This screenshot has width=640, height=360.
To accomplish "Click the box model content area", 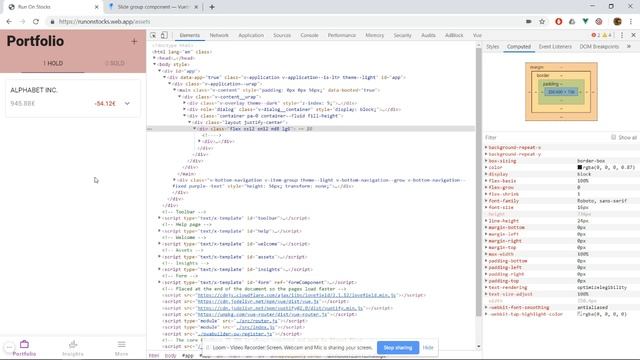I will pyautogui.click(x=561, y=92).
